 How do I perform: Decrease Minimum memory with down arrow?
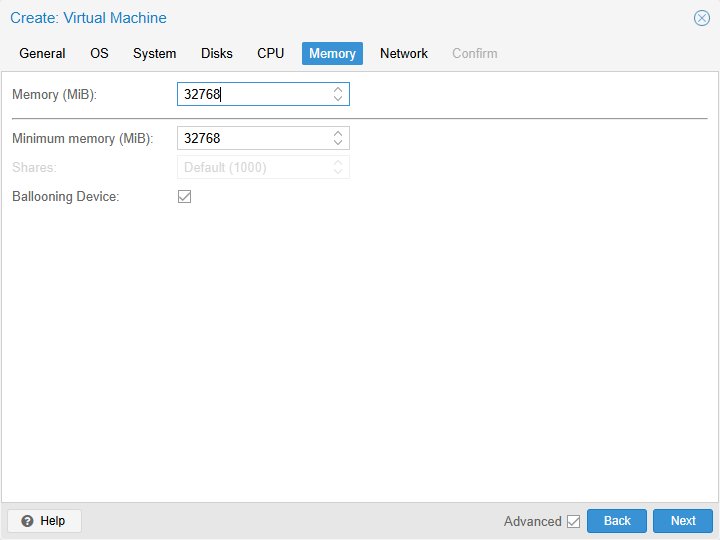[x=338, y=143]
